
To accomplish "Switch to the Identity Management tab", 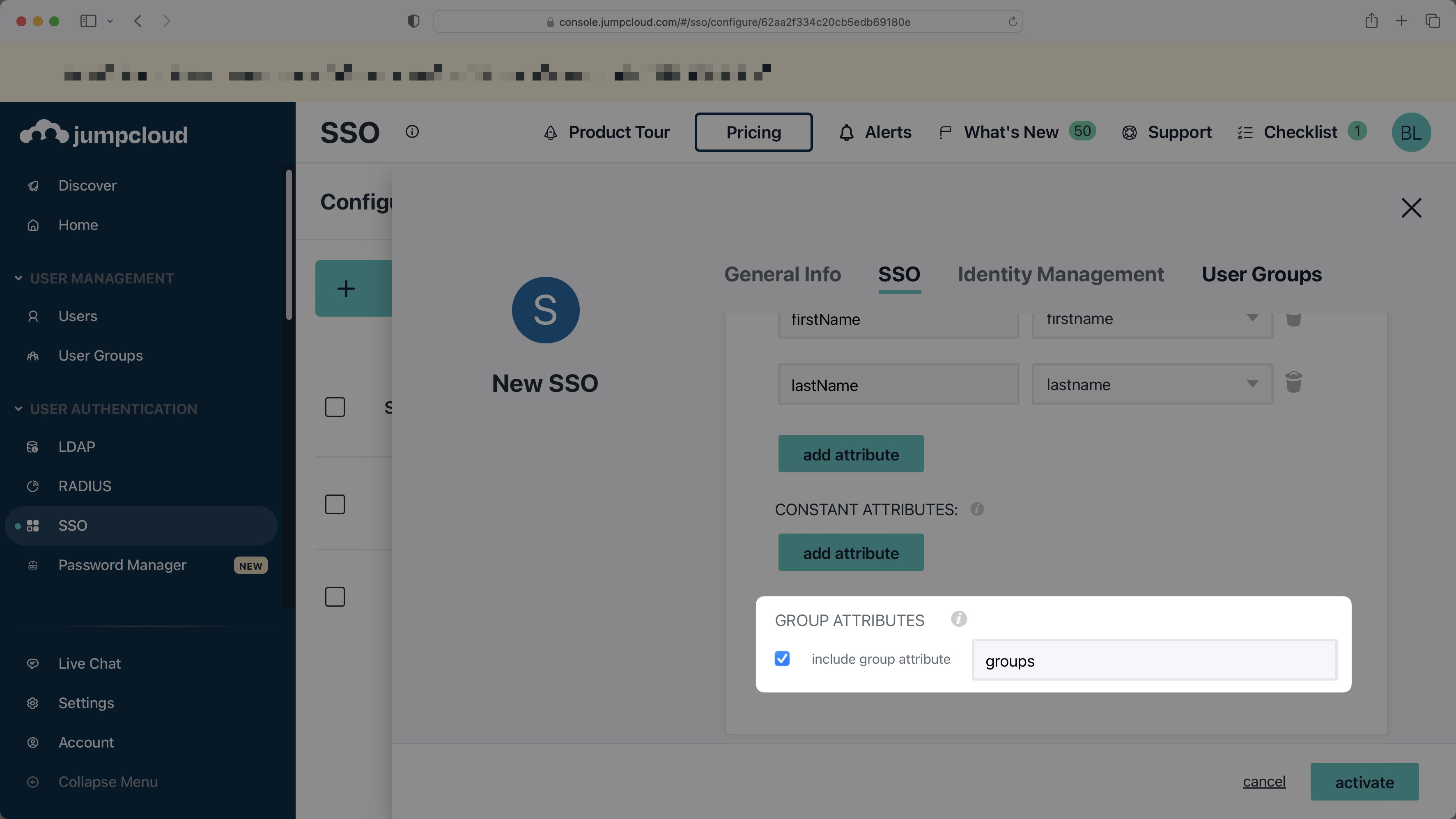I will click(x=1061, y=274).
